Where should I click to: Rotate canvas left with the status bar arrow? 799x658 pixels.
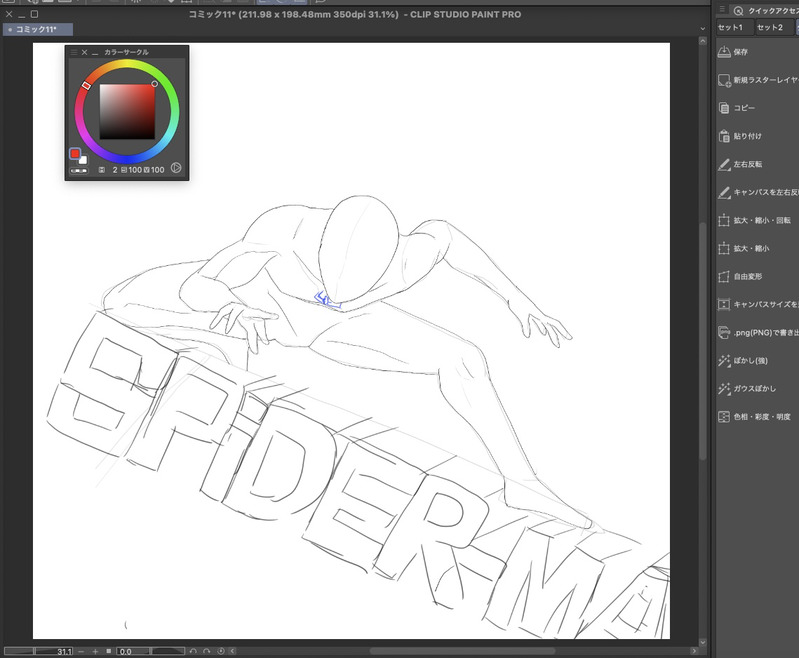(x=193, y=651)
